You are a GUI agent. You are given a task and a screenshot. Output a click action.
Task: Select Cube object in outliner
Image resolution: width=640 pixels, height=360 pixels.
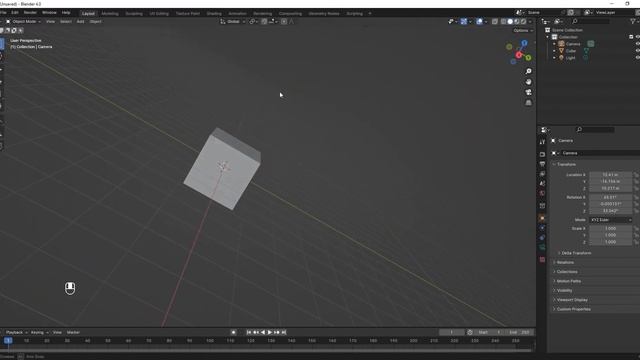pyautogui.click(x=571, y=51)
